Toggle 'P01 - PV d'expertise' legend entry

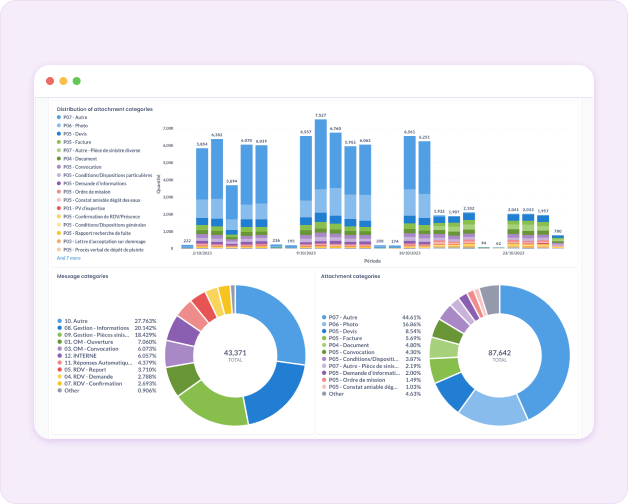[x=81, y=208]
